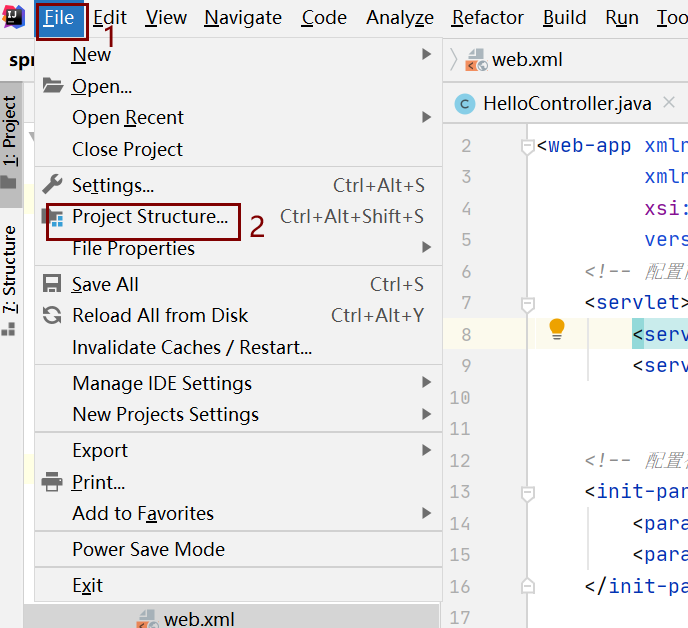Click the Settings wrench icon
Image resolution: width=688 pixels, height=628 pixels.
[x=53, y=185]
